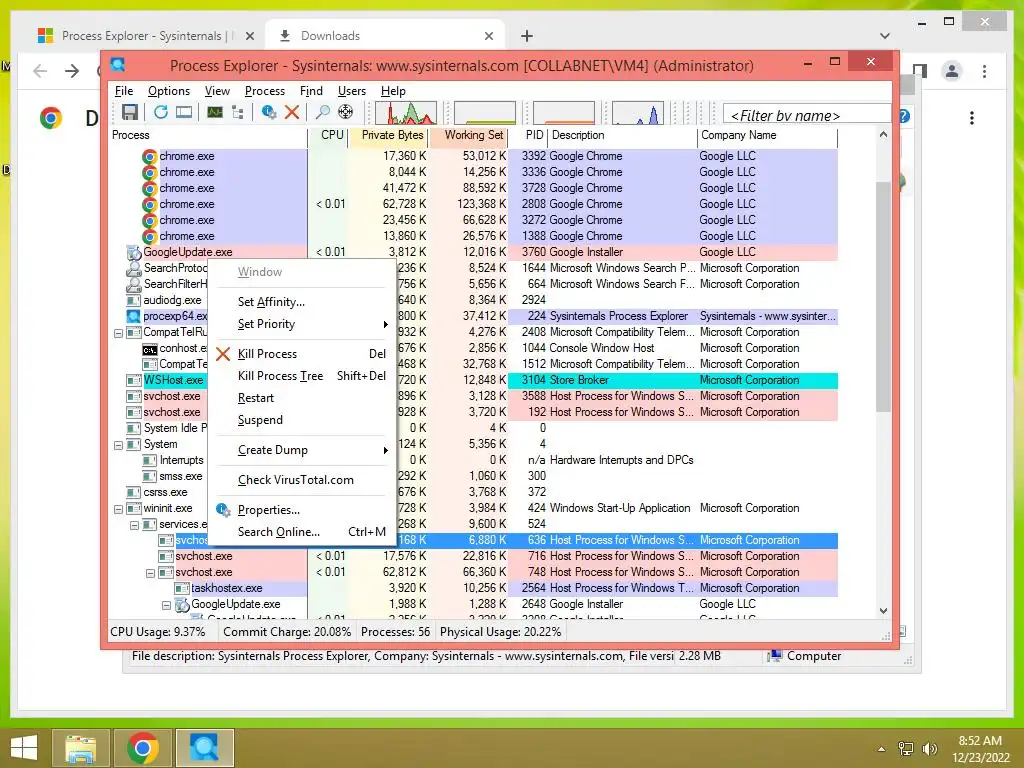Image resolution: width=1024 pixels, height=768 pixels.
Task: Sort by the CPU column header
Action: (328, 135)
